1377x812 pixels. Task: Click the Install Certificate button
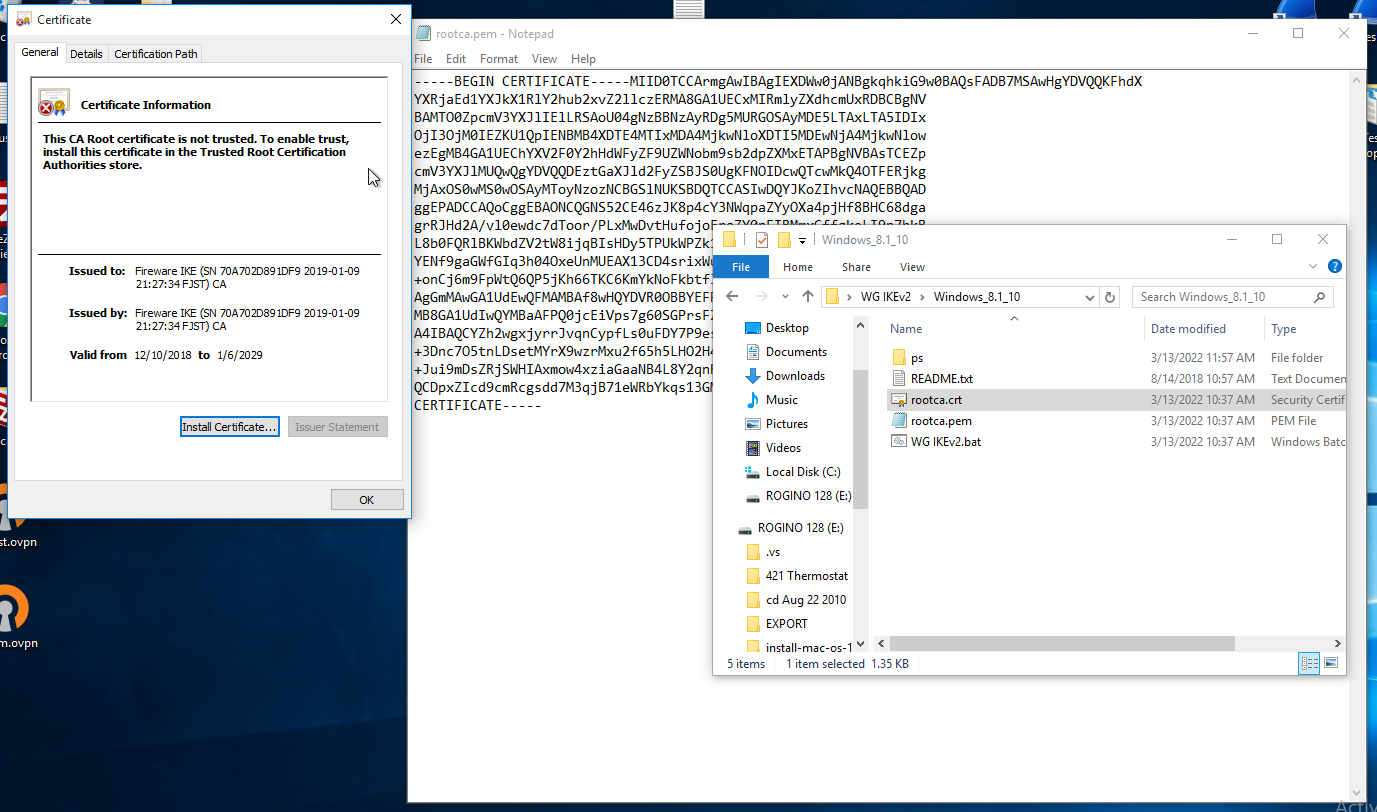click(229, 426)
